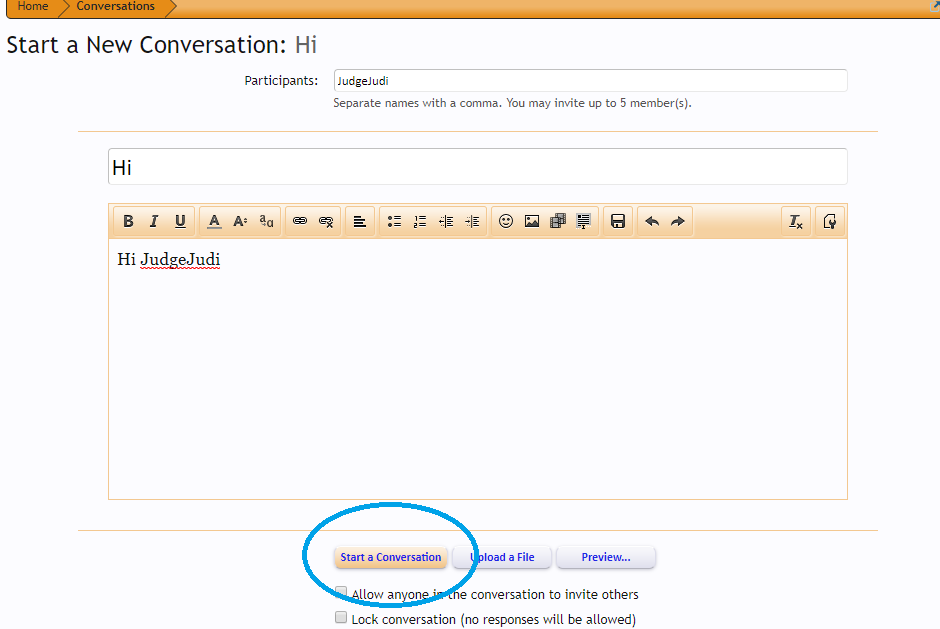Open the font size dropdown
940x629 pixels.
pos(240,221)
